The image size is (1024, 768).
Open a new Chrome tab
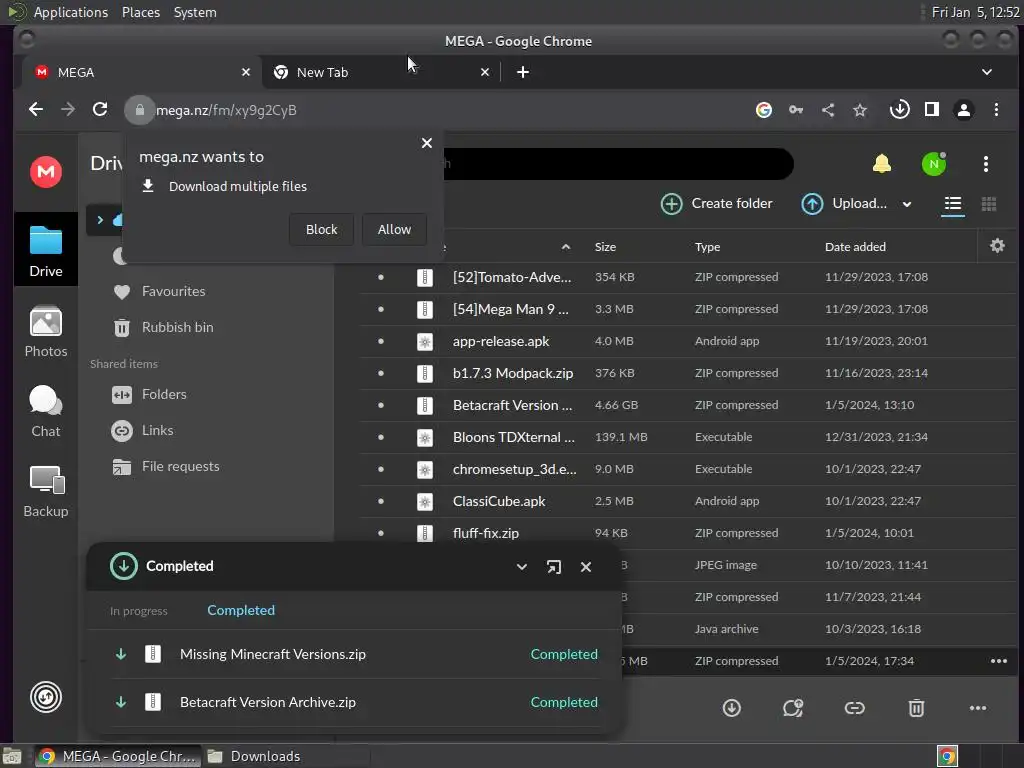[522, 72]
